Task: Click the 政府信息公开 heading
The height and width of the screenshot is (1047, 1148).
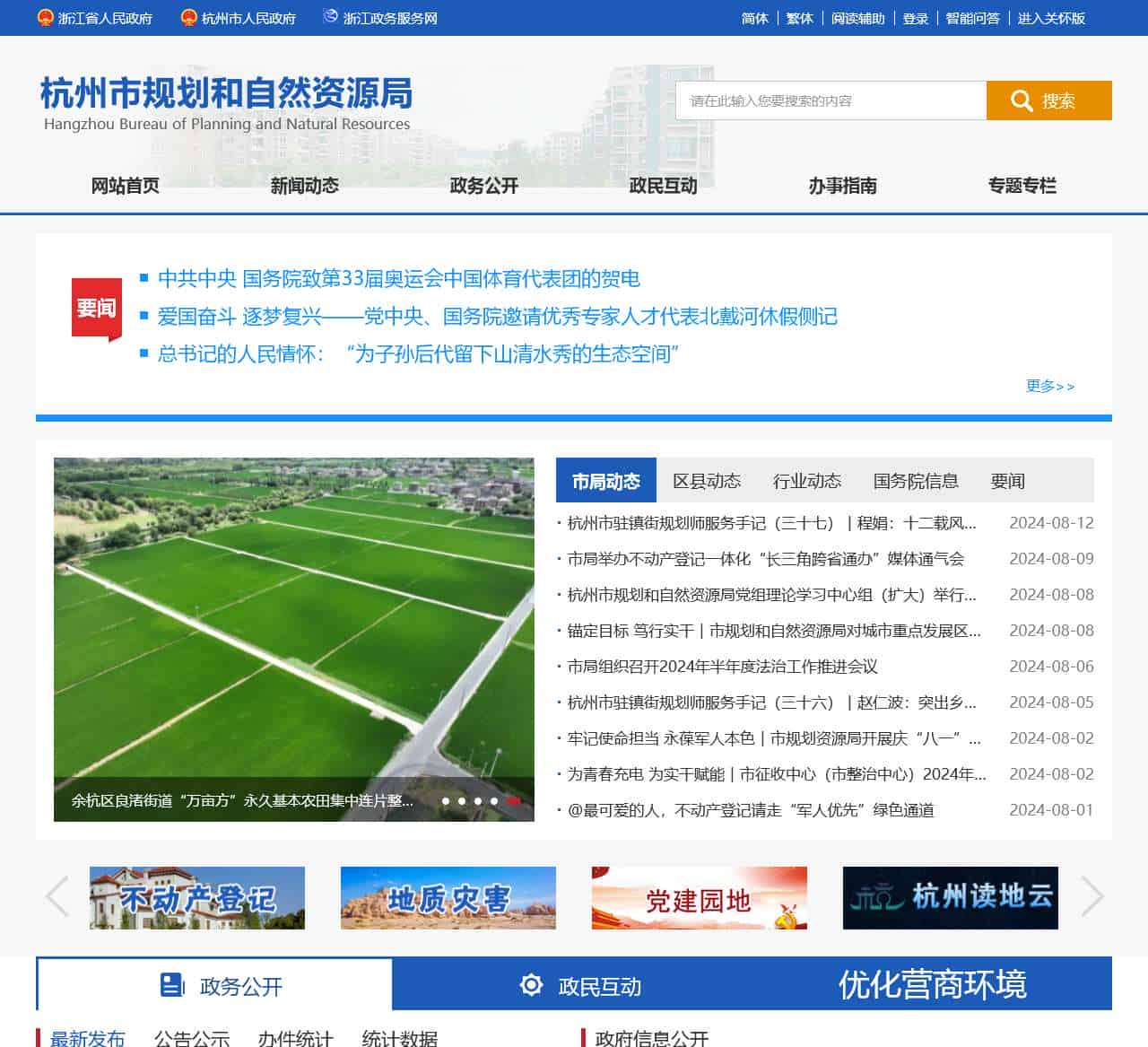Action: point(652,1039)
